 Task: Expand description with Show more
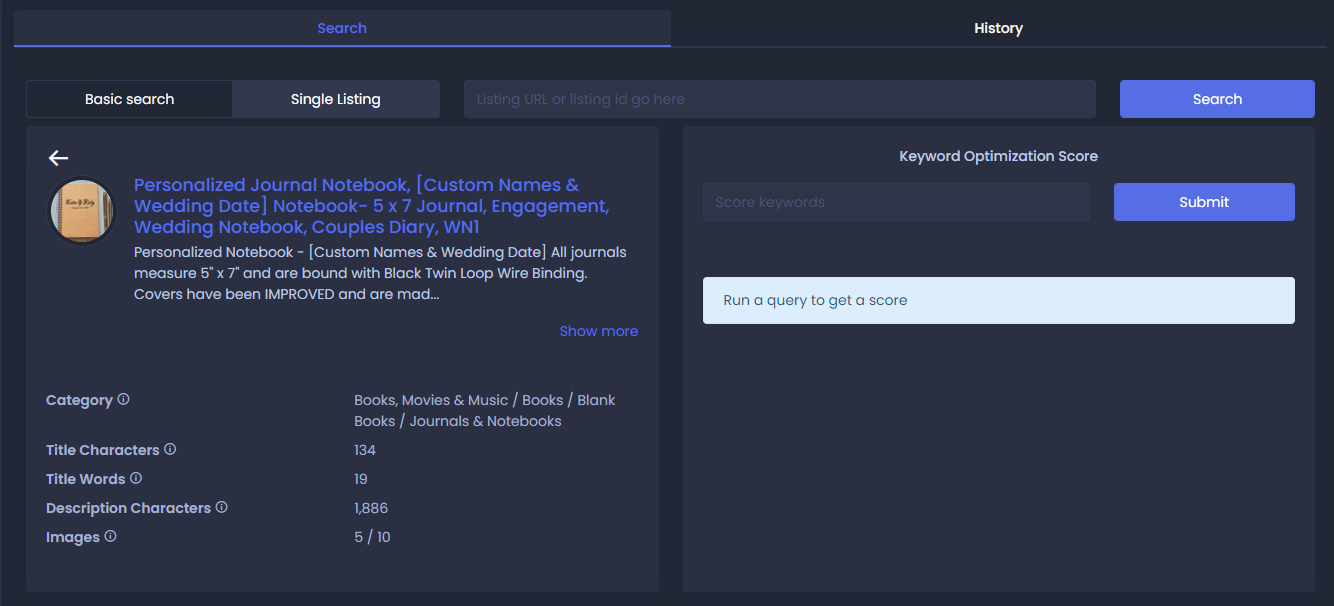pos(599,331)
